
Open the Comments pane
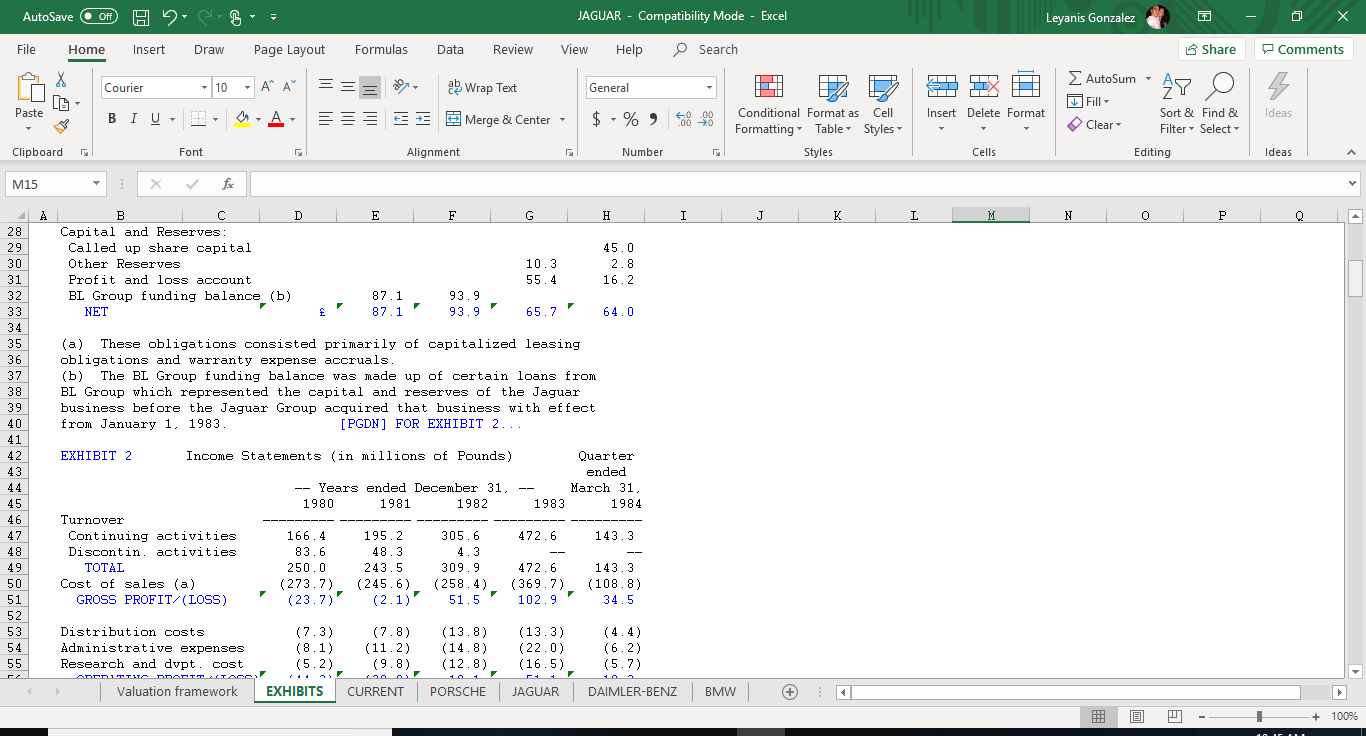[x=1304, y=49]
